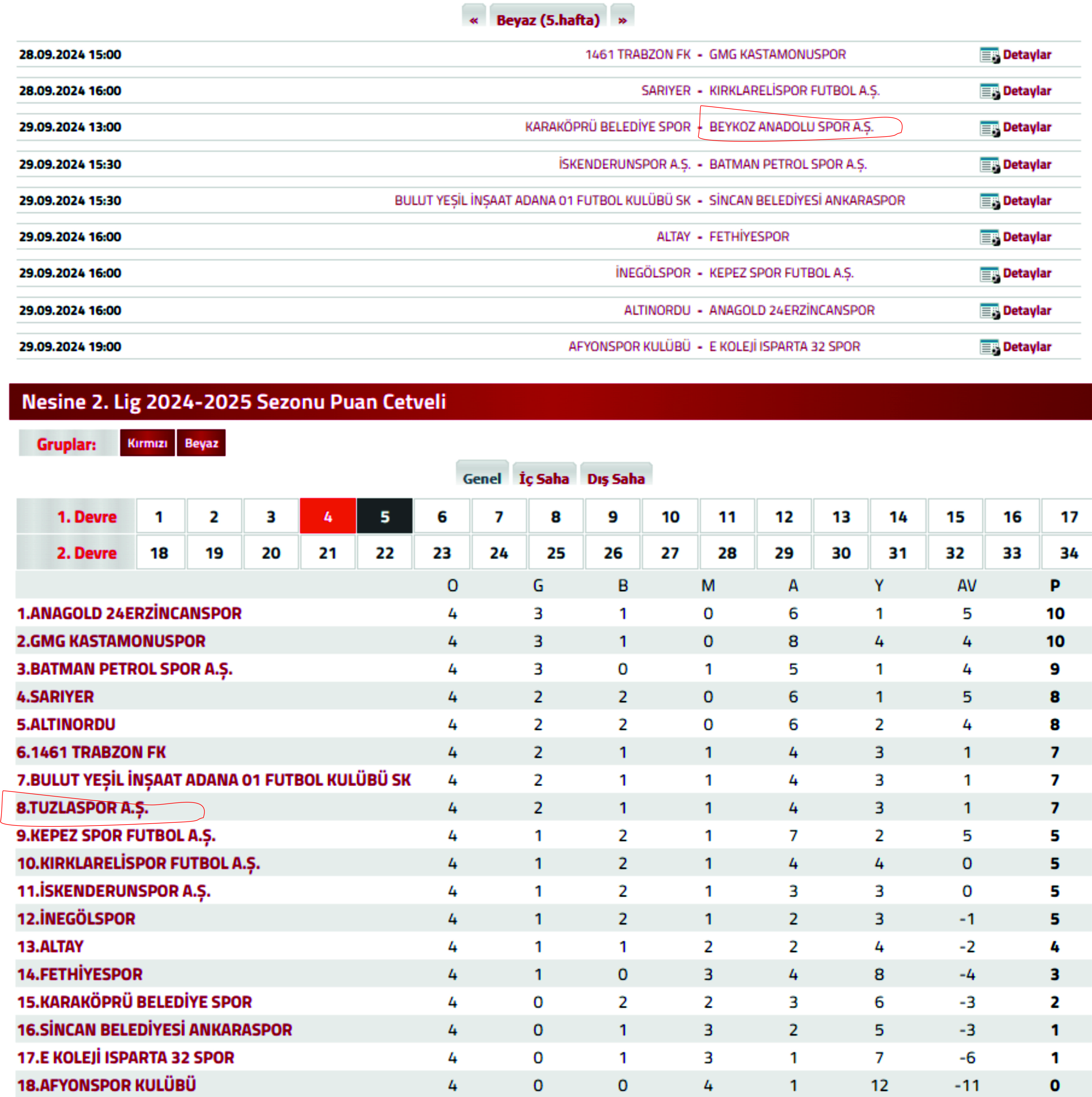Screen dimensions: 1092x1097
Task: Select the Beyaz group button
Action: click(x=201, y=443)
